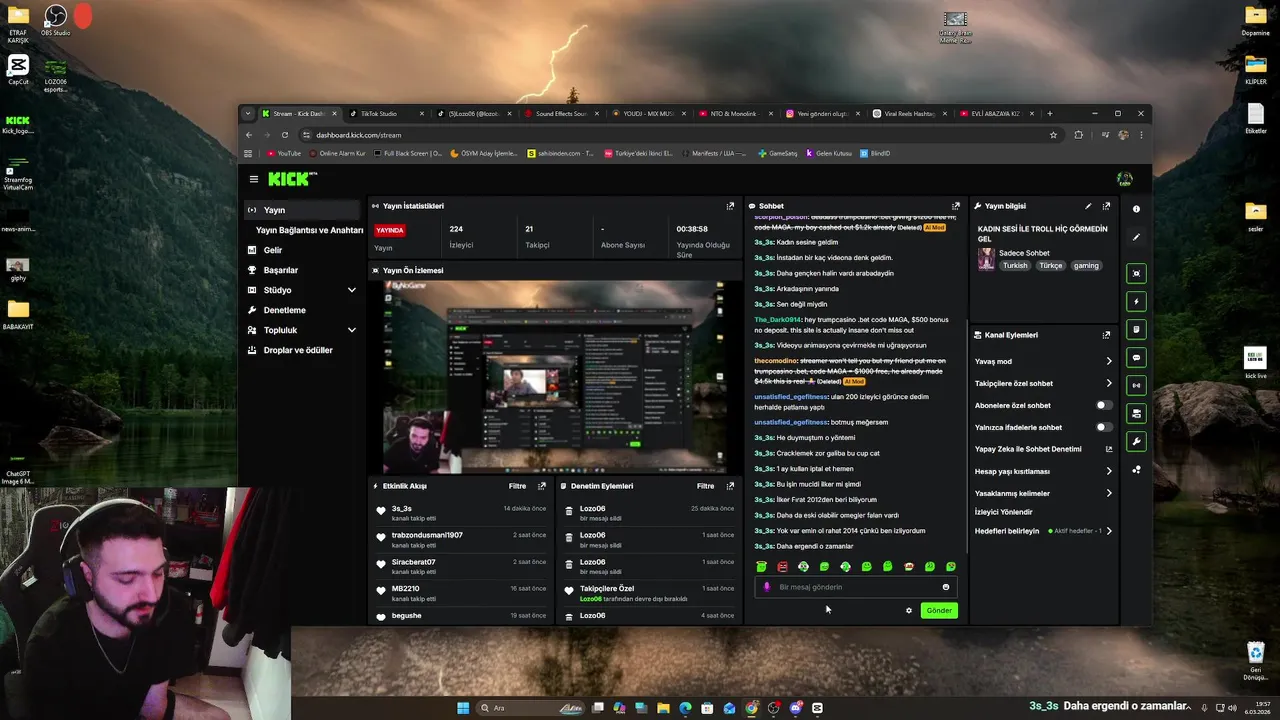Open OBS Studio from the desktop
Screen dimensions: 1280x720
point(56,20)
